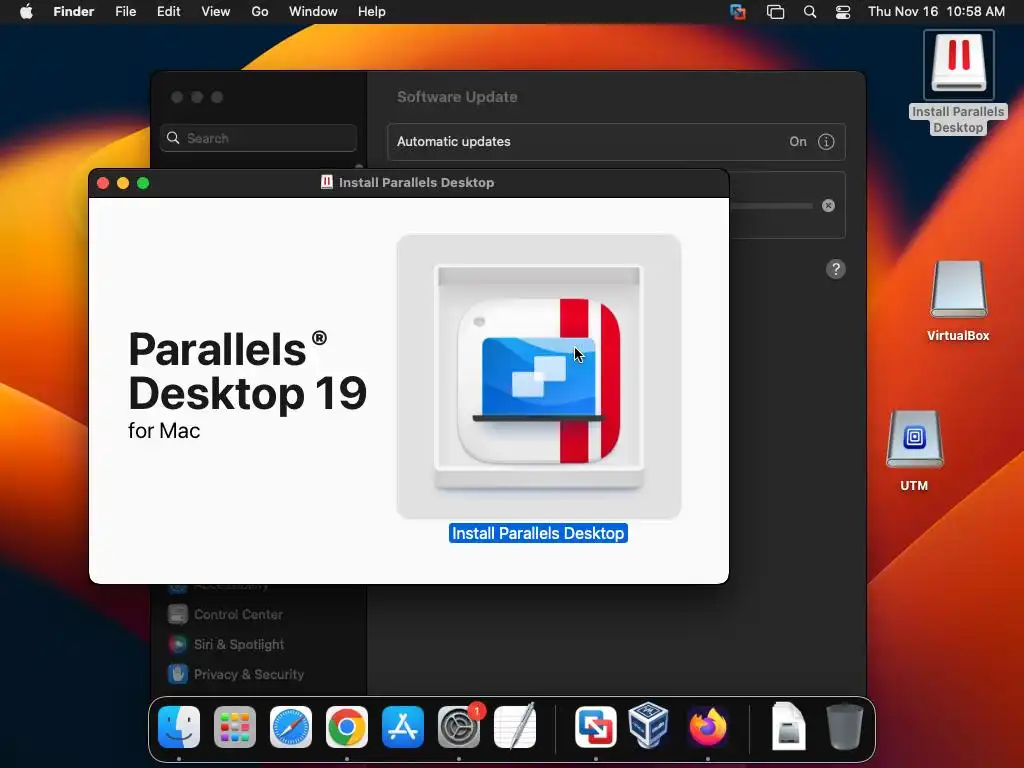Open the Go menu
1024x768 pixels.
tap(260, 12)
